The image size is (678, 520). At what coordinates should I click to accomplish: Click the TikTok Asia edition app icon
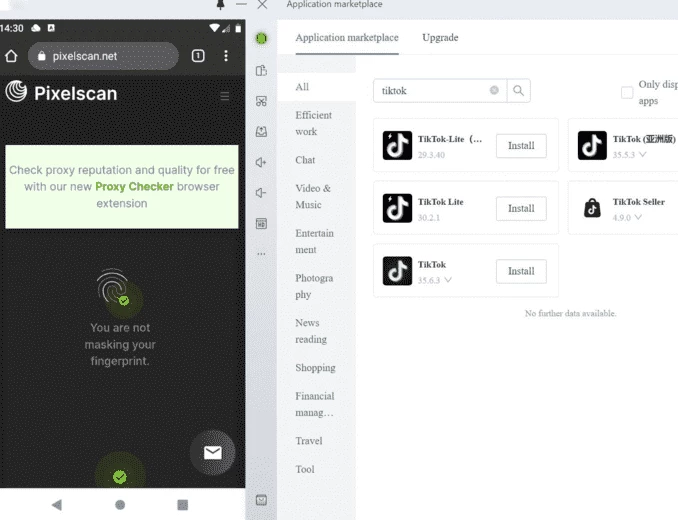[x=592, y=146]
